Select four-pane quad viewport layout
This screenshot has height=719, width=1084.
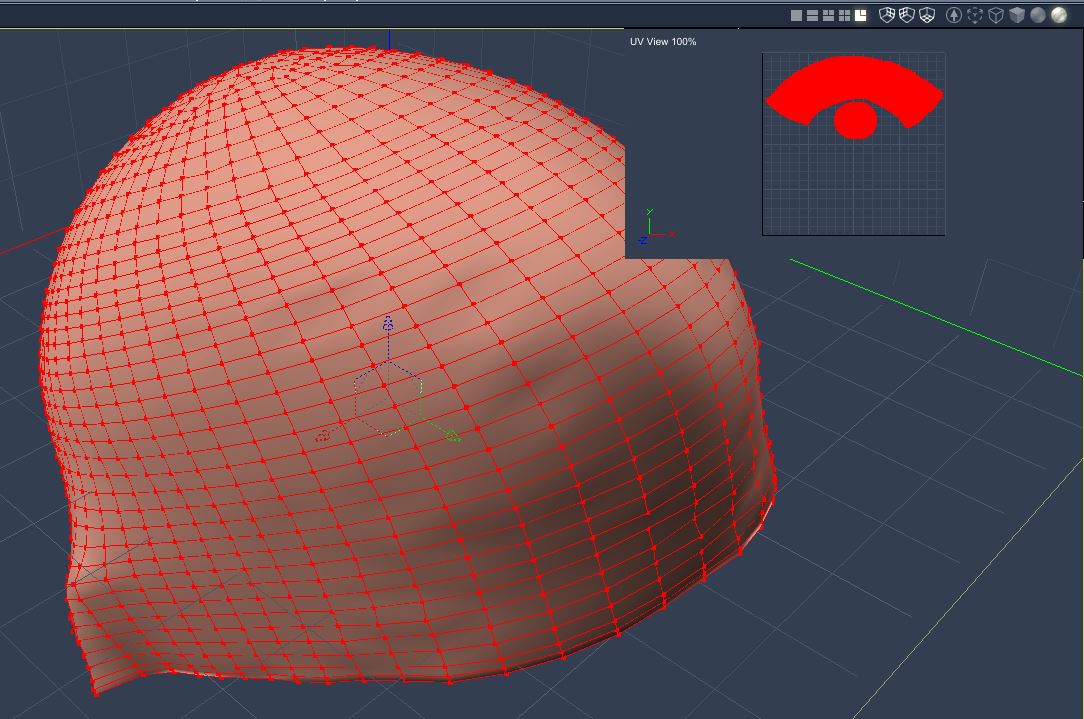844,15
